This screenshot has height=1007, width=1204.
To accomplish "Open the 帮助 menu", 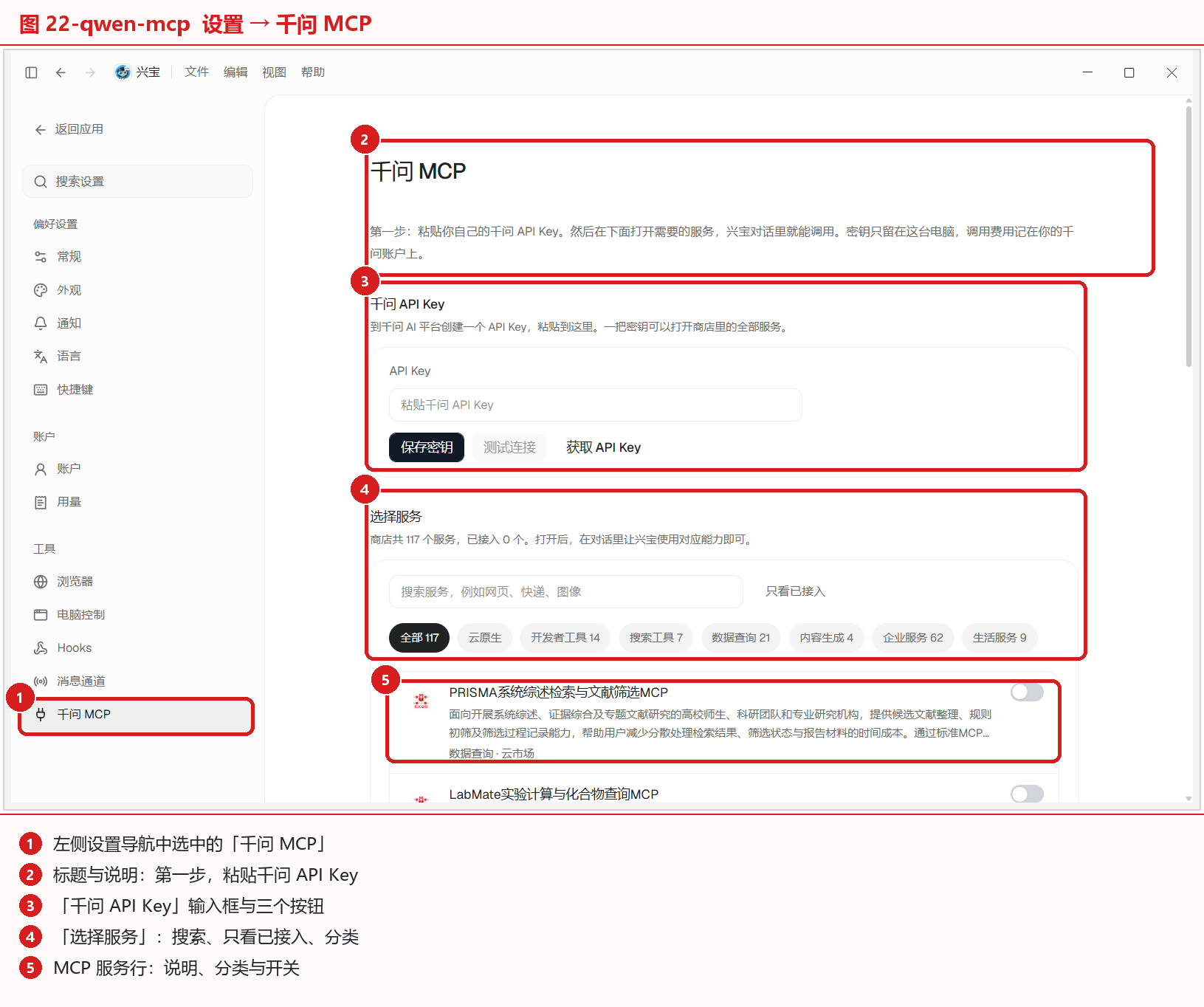I will click(313, 72).
